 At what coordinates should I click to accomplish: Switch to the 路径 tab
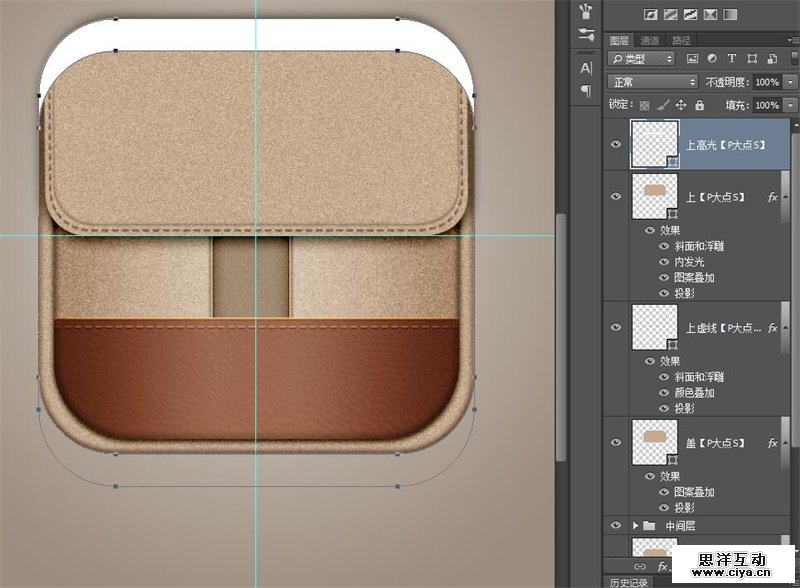[681, 40]
